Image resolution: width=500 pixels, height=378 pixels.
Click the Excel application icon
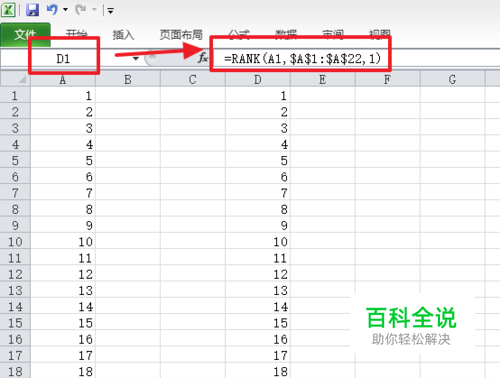point(8,10)
